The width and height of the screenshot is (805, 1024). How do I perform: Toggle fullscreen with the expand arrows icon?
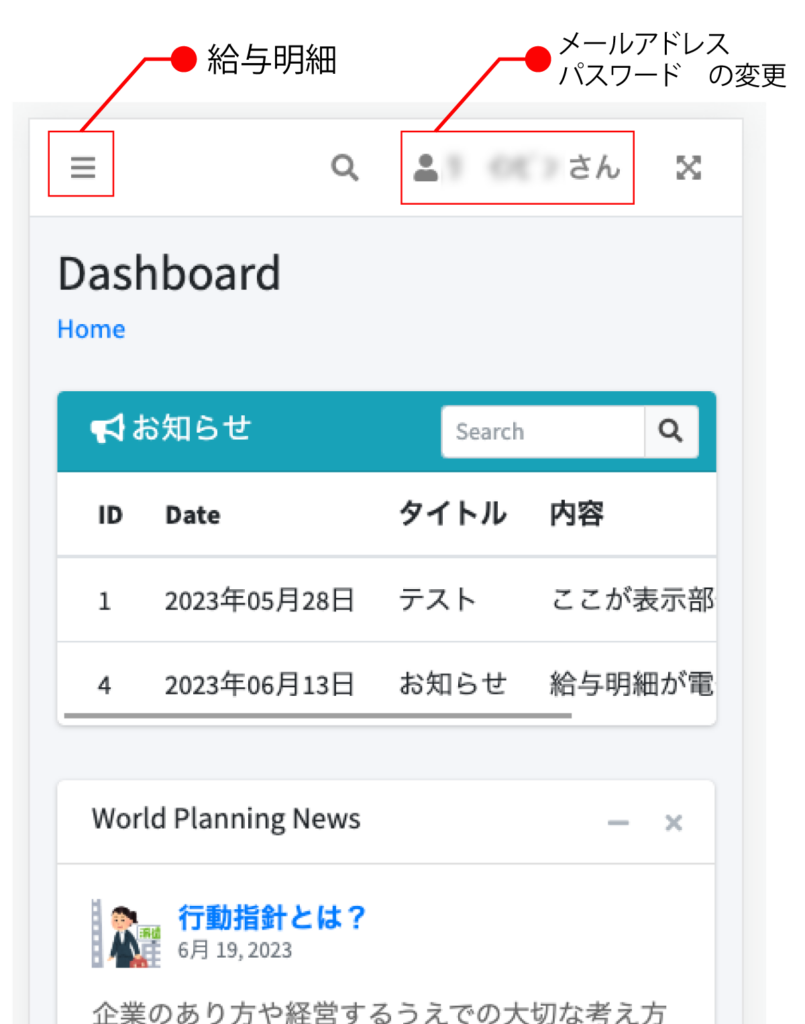(688, 168)
